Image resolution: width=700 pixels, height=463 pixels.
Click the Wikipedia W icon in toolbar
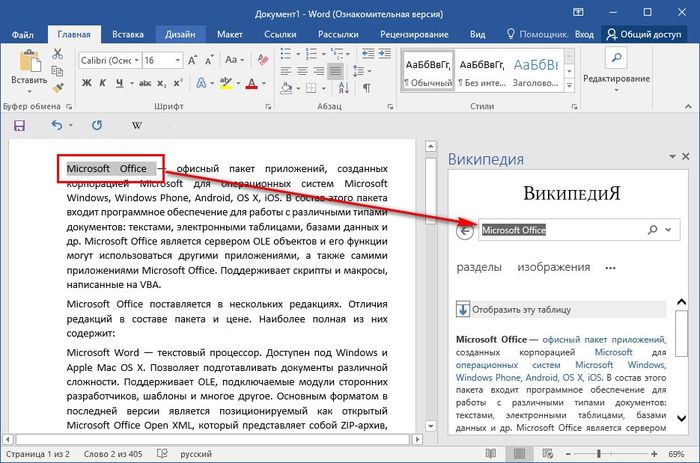tap(136, 126)
